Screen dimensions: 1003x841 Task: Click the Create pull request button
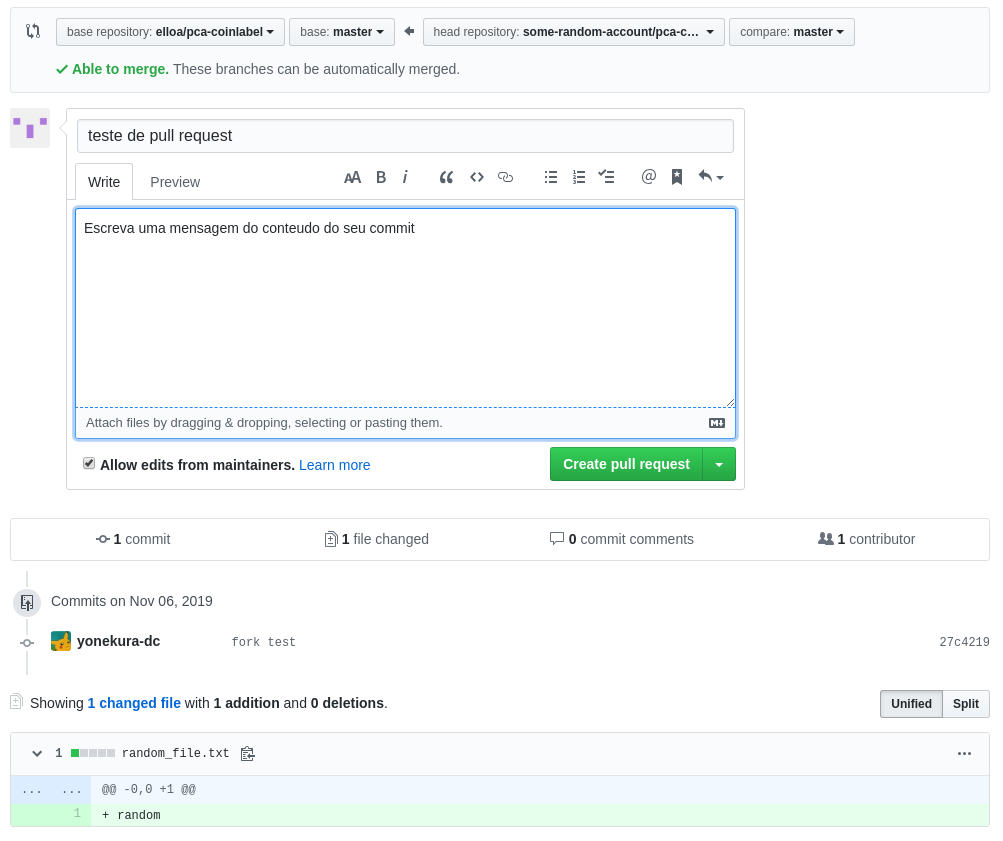[x=626, y=464]
